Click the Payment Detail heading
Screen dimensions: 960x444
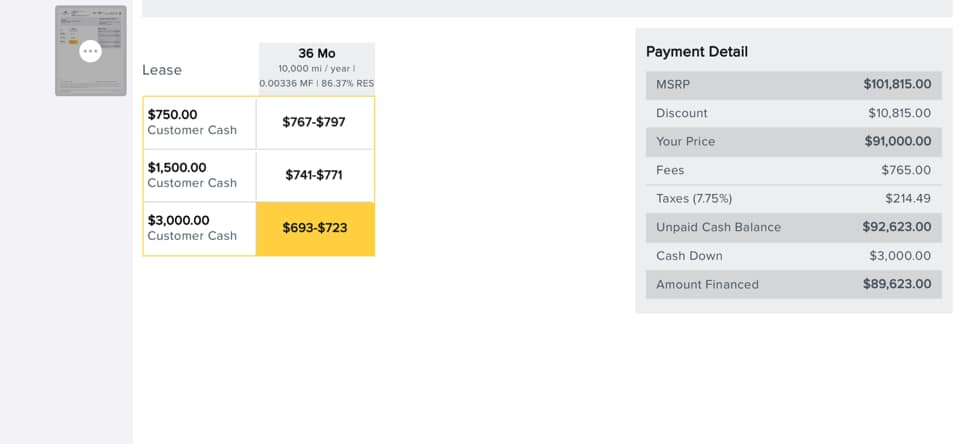click(696, 52)
